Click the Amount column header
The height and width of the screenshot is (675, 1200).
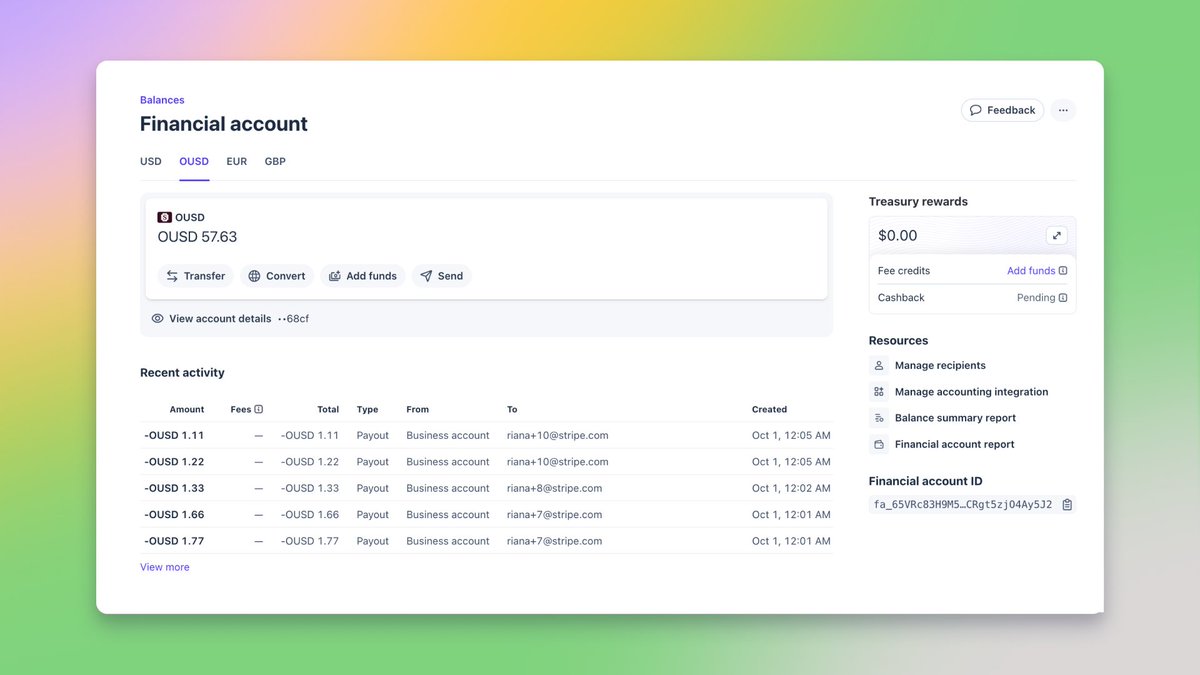click(x=187, y=409)
